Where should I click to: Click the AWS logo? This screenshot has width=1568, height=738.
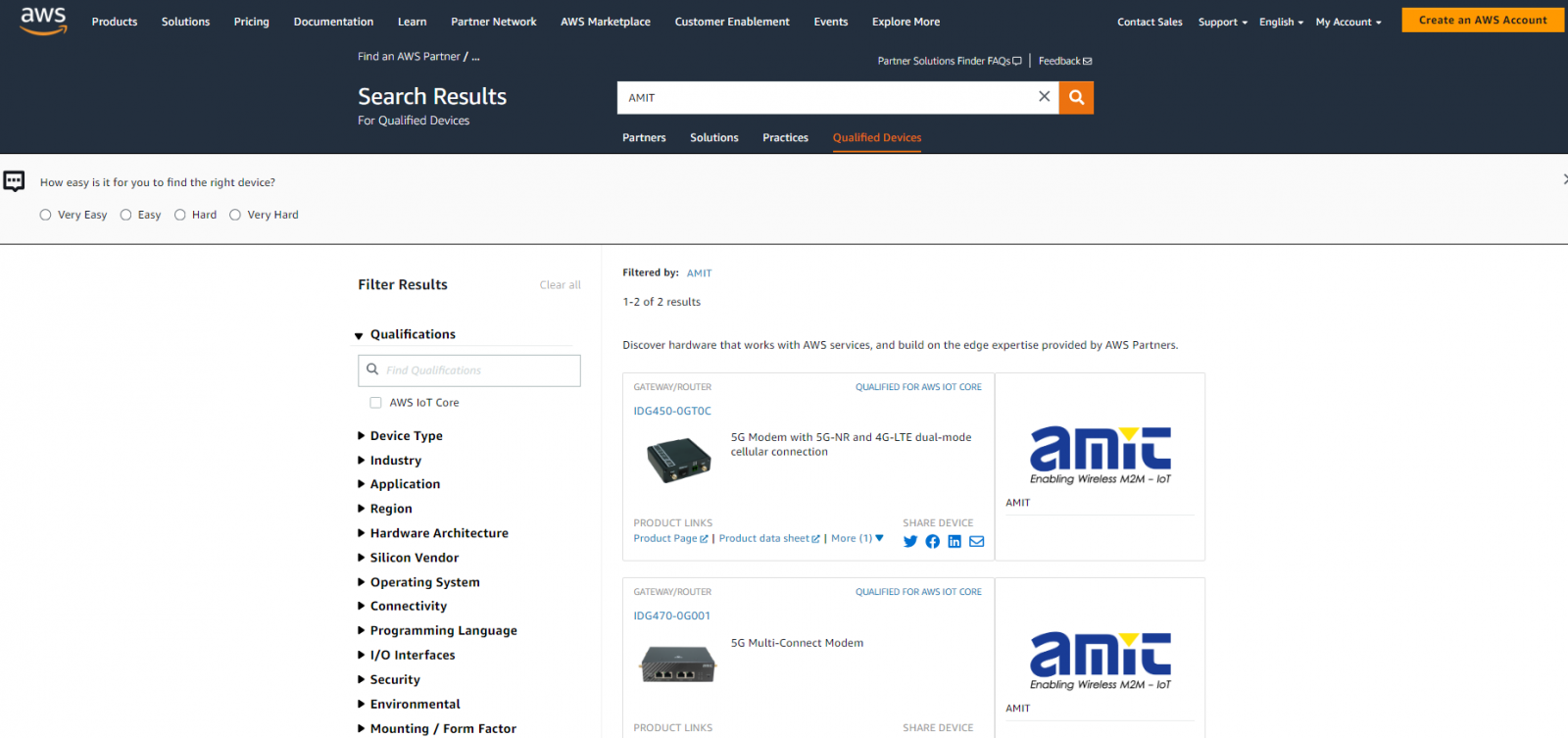pyautogui.click(x=43, y=21)
